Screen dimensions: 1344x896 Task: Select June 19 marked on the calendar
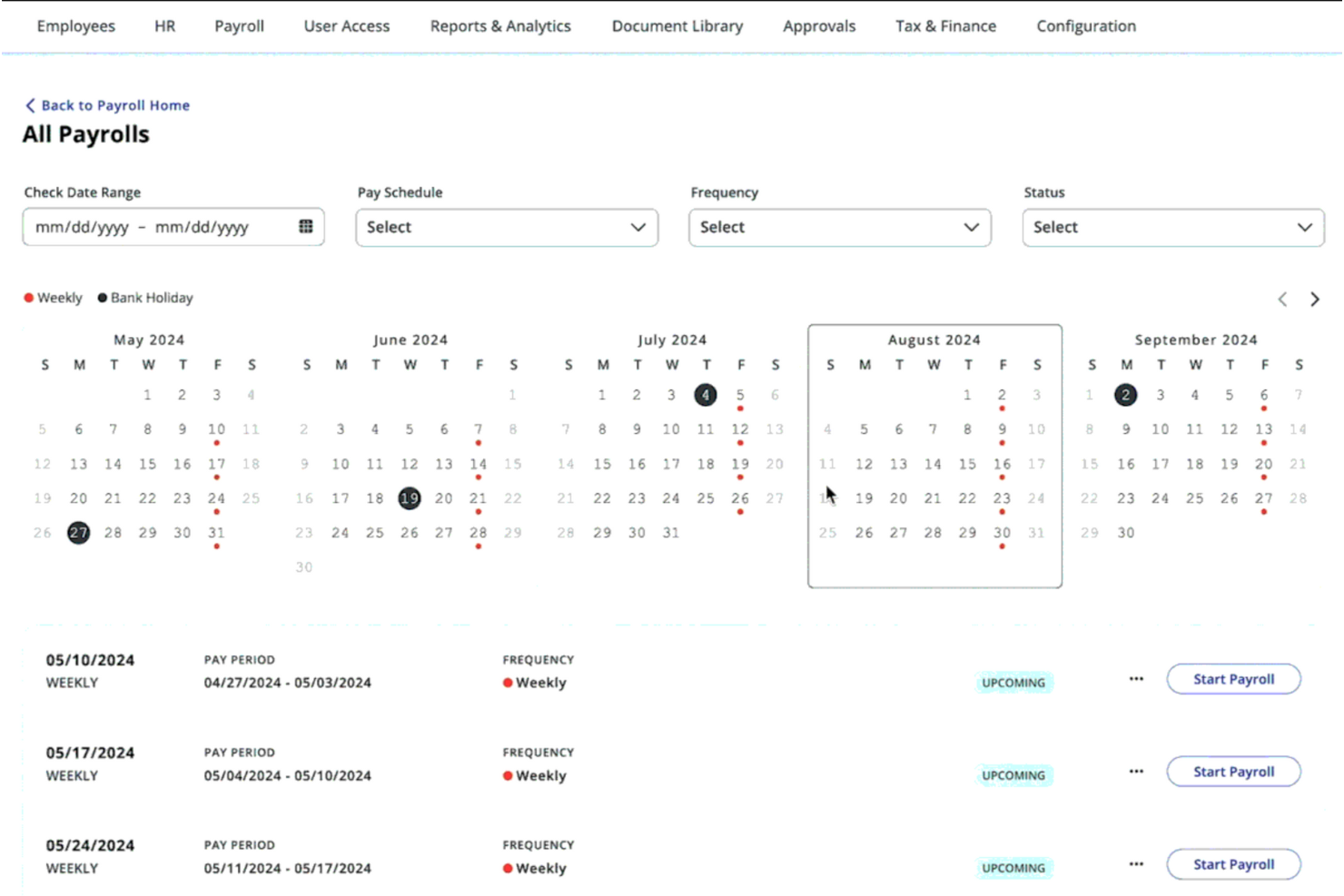410,497
